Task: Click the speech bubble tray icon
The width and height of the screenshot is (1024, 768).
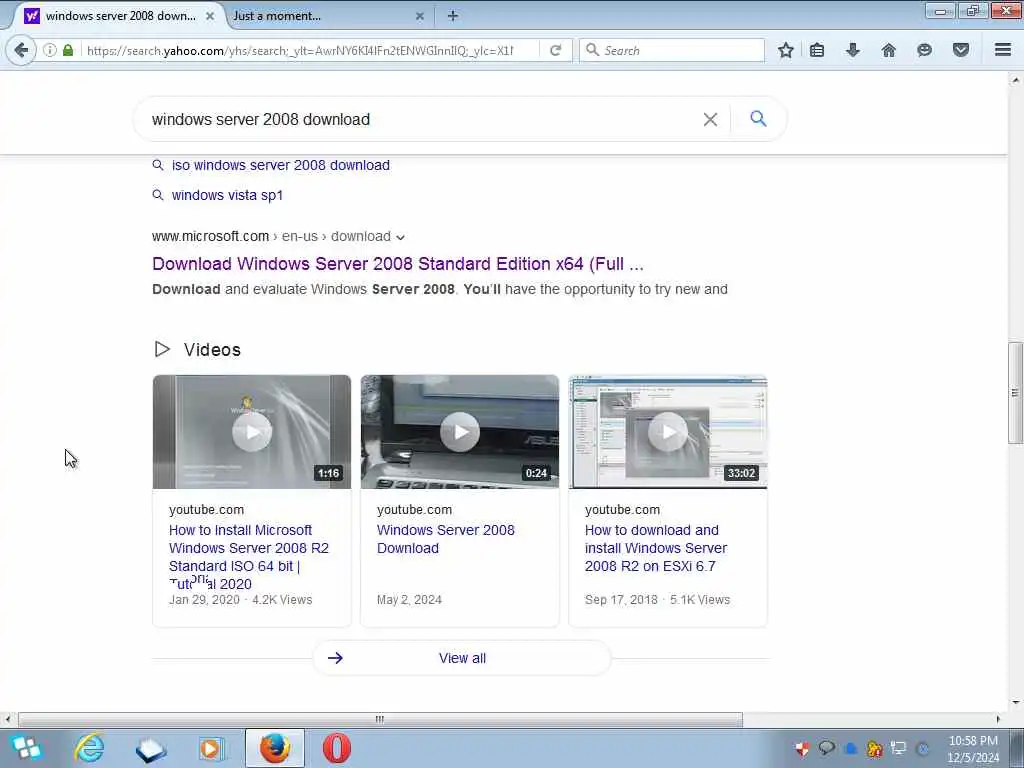Action: pos(827,748)
